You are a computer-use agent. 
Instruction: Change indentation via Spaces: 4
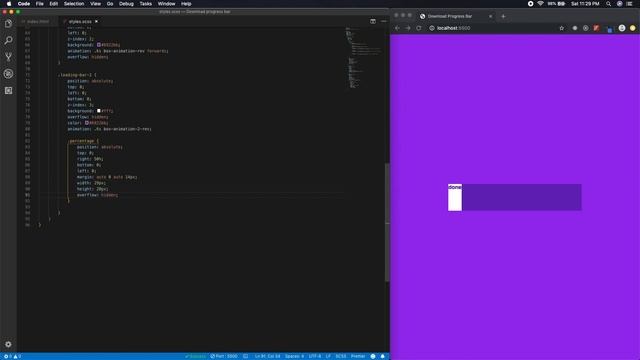(294, 356)
